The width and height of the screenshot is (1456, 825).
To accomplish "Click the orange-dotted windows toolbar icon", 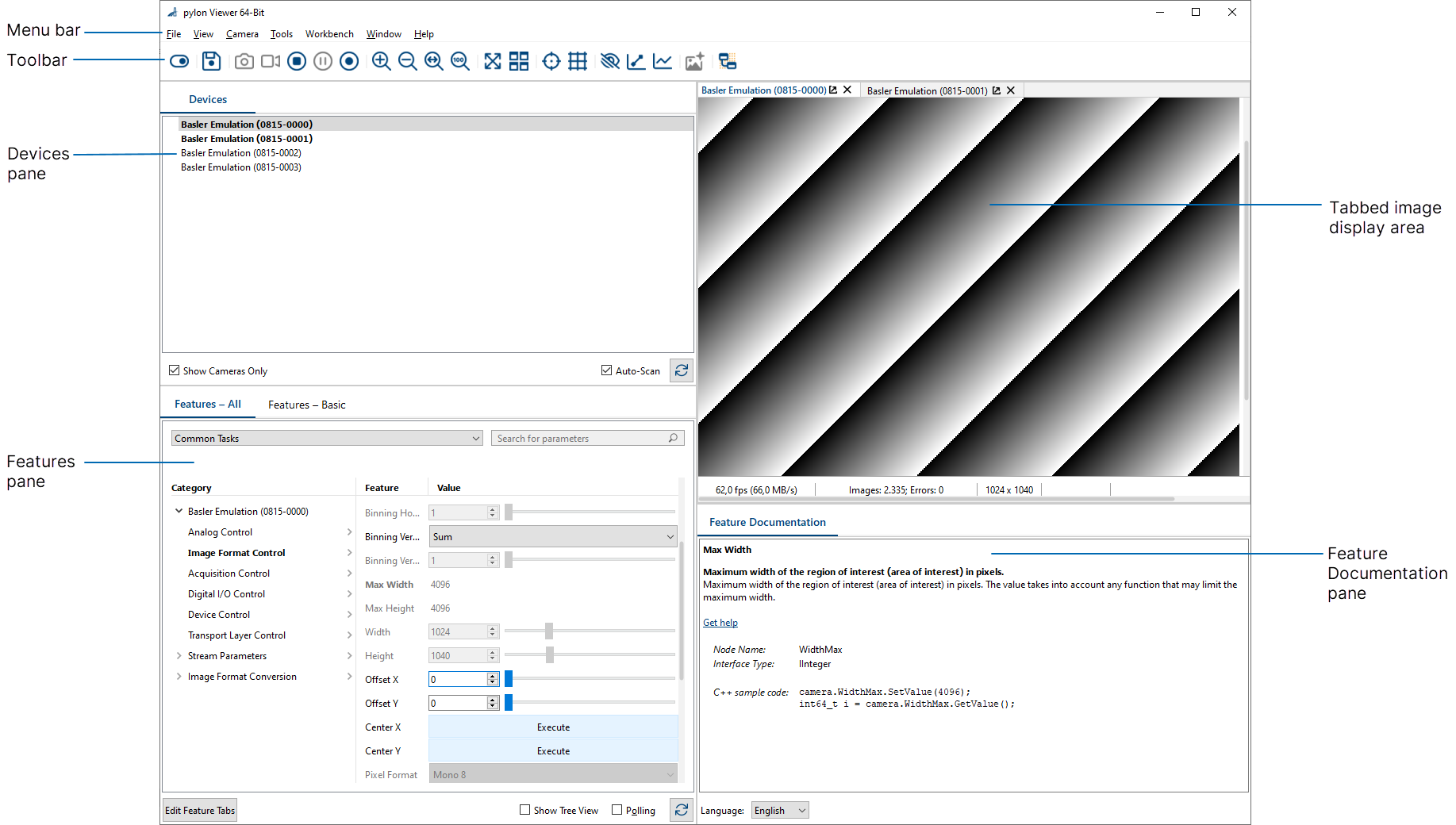I will click(x=728, y=61).
